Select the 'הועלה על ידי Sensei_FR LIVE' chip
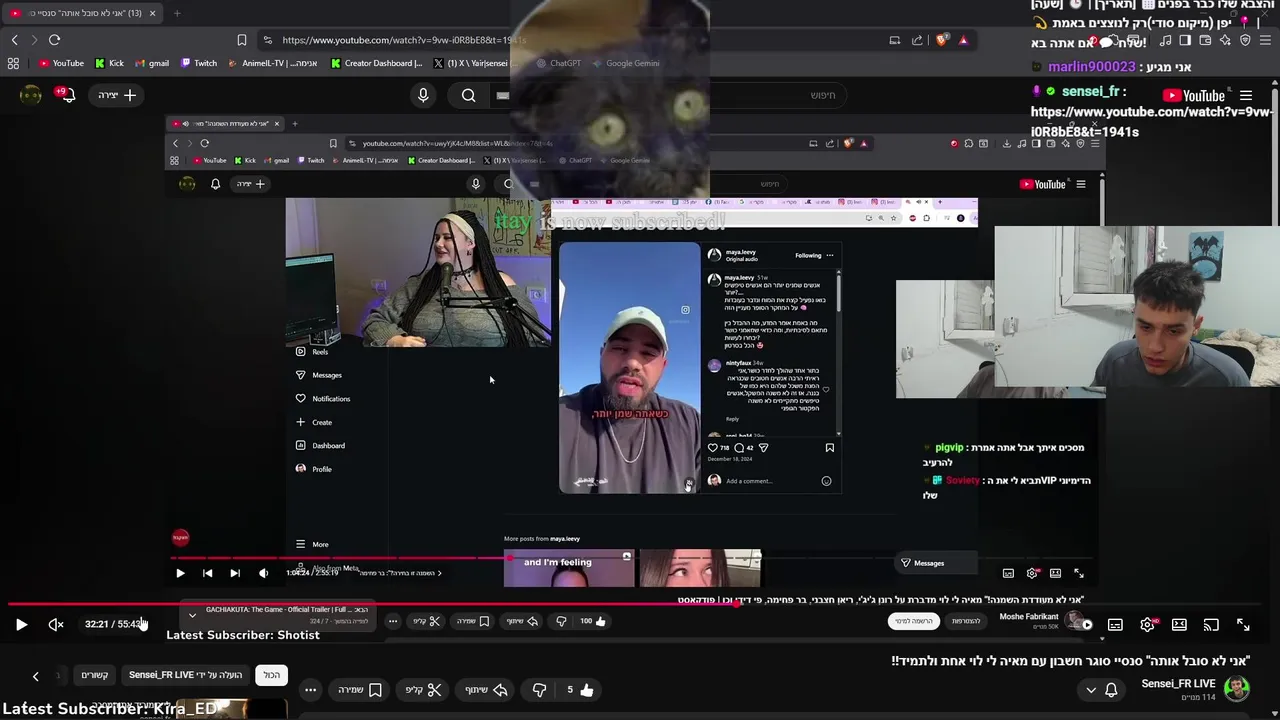Screen dimensions: 1280x720 [186, 675]
